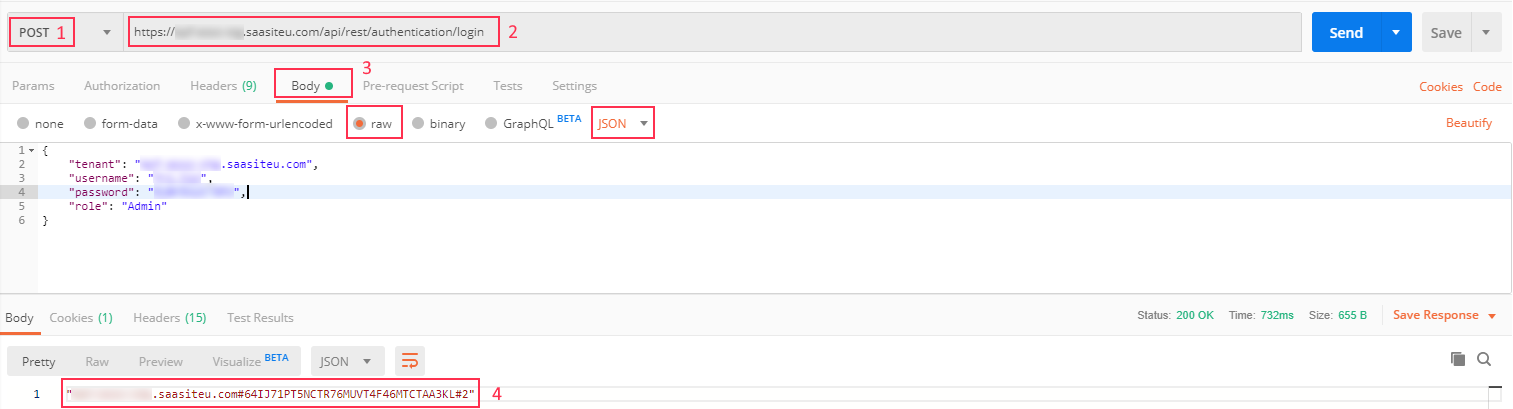Switch to the Authorization tab
The image size is (1513, 409).
pos(122,86)
